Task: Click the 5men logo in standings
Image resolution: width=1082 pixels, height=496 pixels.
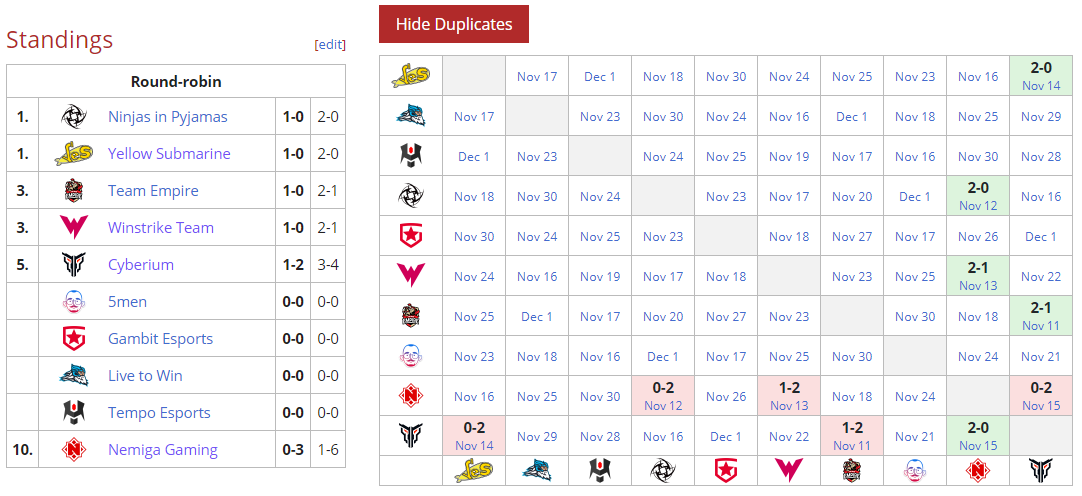Action: 74,302
